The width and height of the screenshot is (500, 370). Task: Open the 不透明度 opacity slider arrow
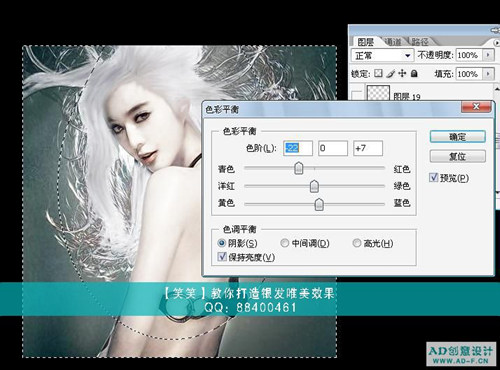488,55
